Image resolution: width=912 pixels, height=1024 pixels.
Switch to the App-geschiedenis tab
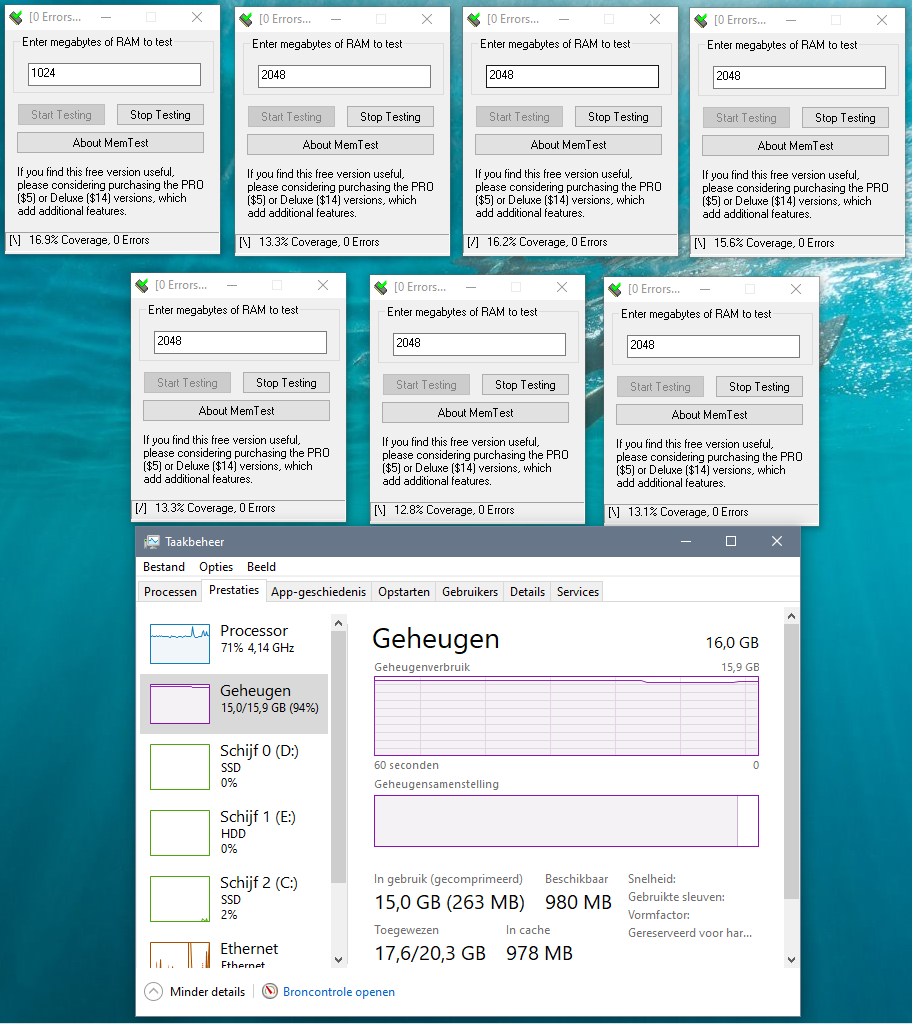click(x=318, y=592)
